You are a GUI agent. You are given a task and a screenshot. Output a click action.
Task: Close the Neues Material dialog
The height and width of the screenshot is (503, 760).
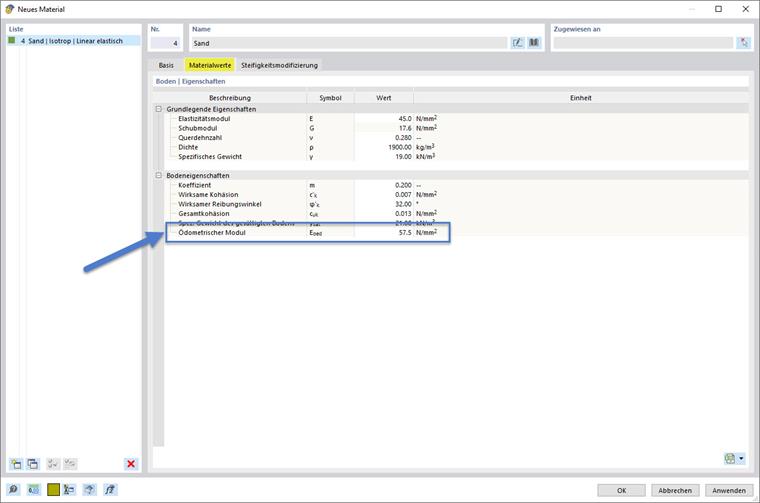[745, 9]
